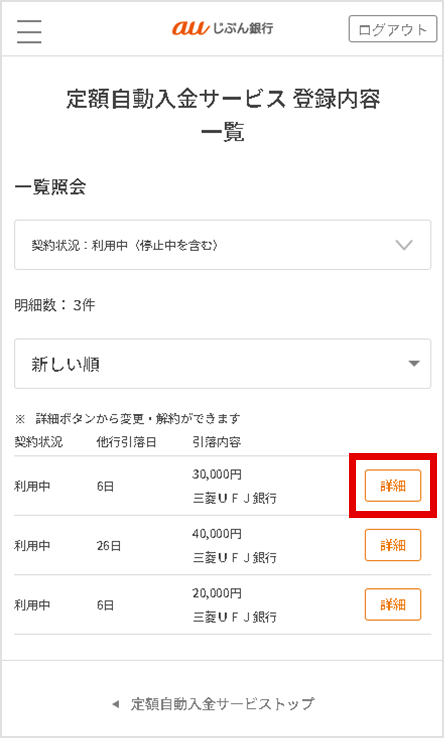The height and width of the screenshot is (738, 444).
Task: Open 詳細 for the 40,000円 entry
Action: (x=393, y=545)
